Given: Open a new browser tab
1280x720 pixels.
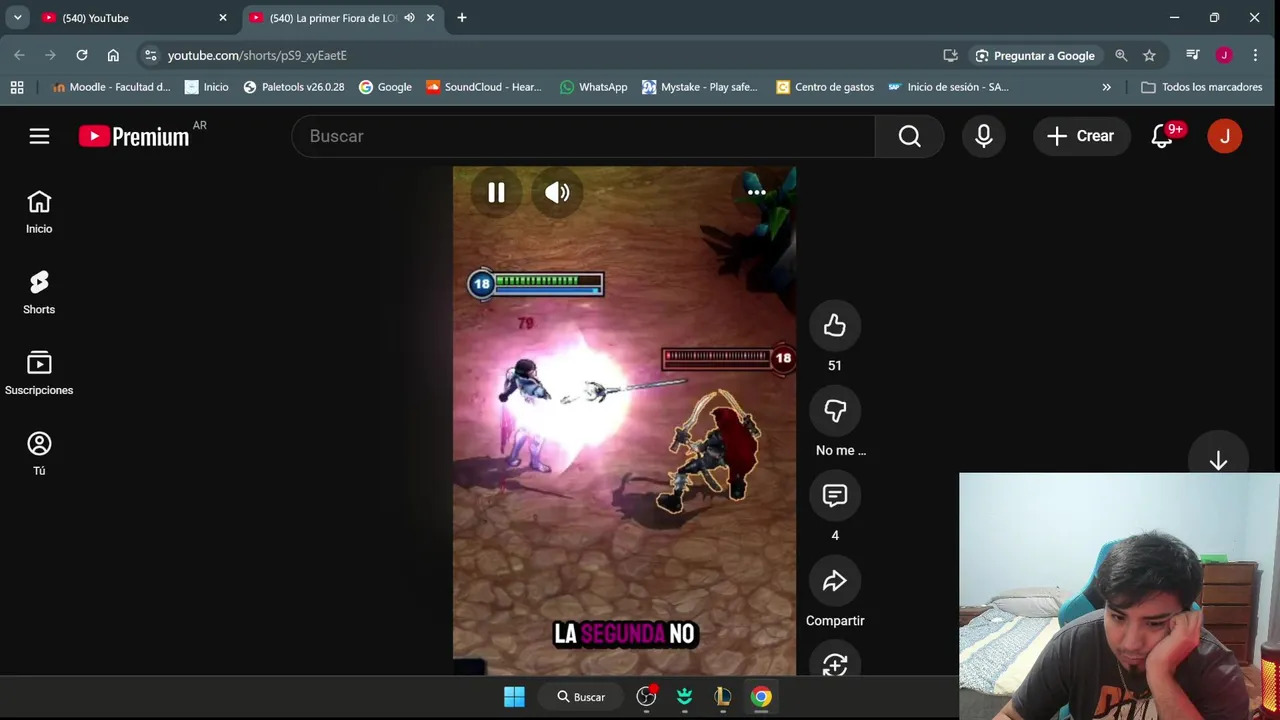Looking at the screenshot, I should coord(462,18).
